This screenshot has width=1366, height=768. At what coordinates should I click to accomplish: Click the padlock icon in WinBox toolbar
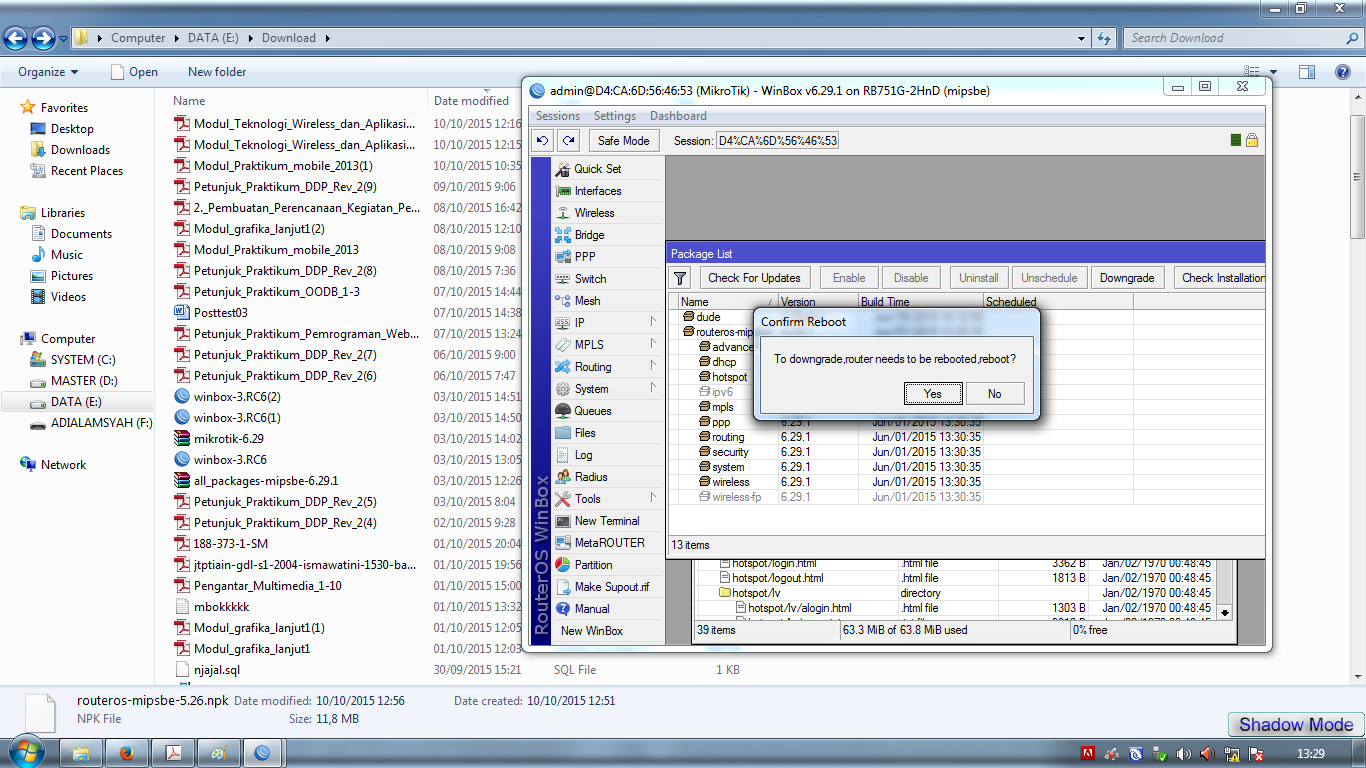(1252, 141)
